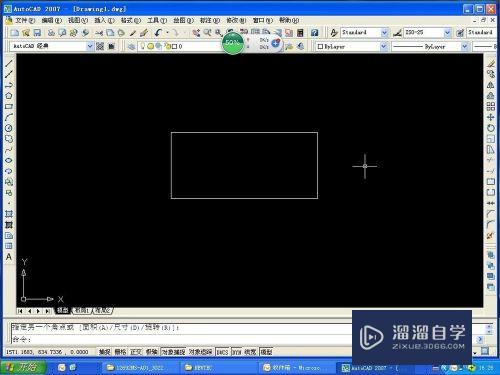Select the Arc draw tool
Image resolution: width=500 pixels, height=375 pixels.
[9, 117]
